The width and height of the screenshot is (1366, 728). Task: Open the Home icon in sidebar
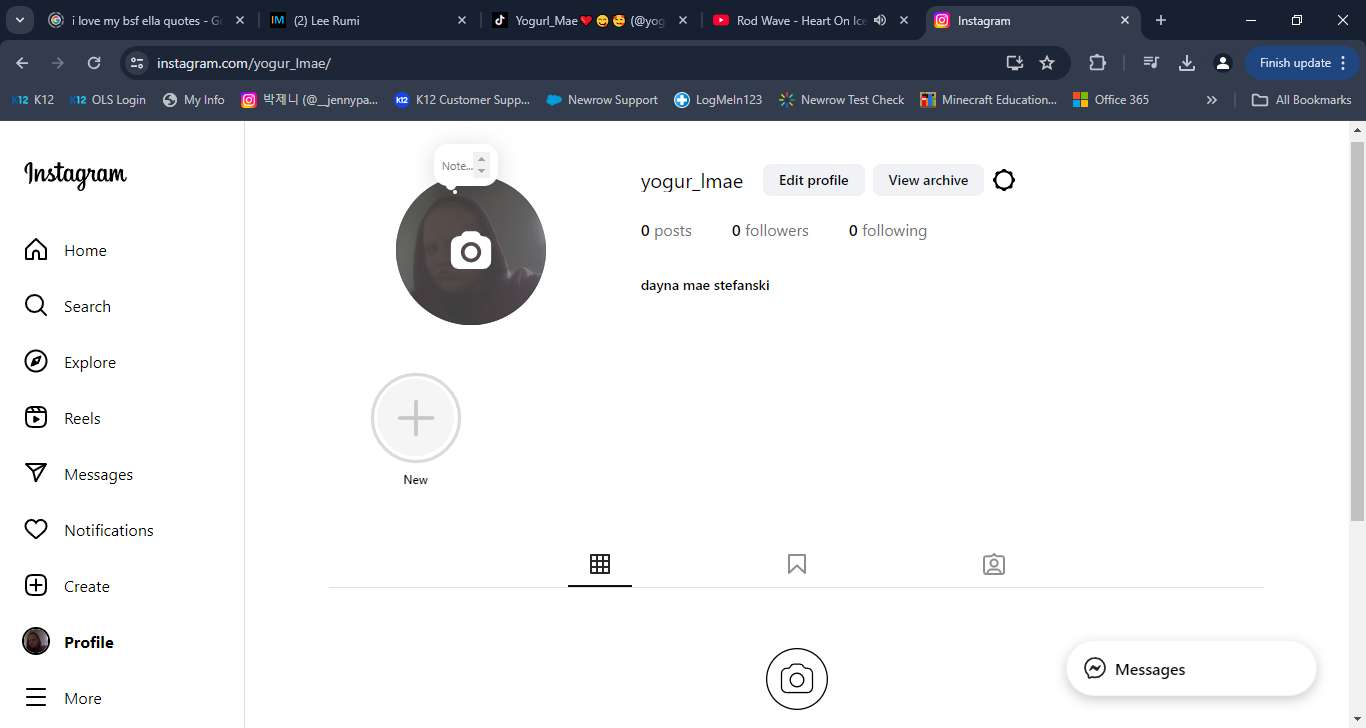tap(36, 250)
